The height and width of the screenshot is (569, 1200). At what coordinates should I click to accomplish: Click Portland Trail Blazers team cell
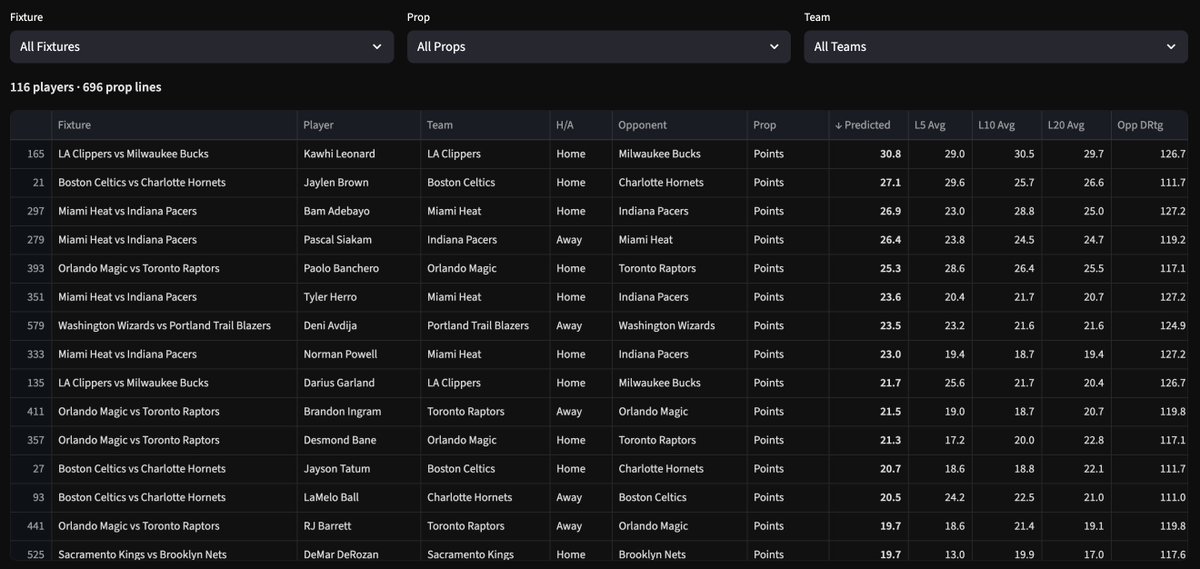point(484,325)
